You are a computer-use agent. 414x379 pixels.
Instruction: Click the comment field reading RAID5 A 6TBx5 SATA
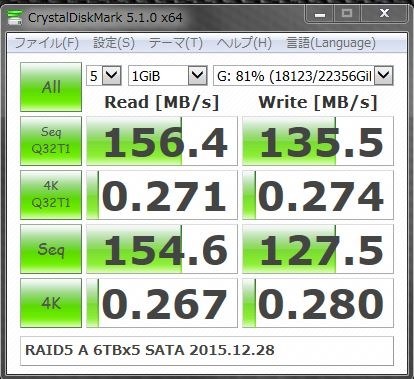click(x=207, y=351)
